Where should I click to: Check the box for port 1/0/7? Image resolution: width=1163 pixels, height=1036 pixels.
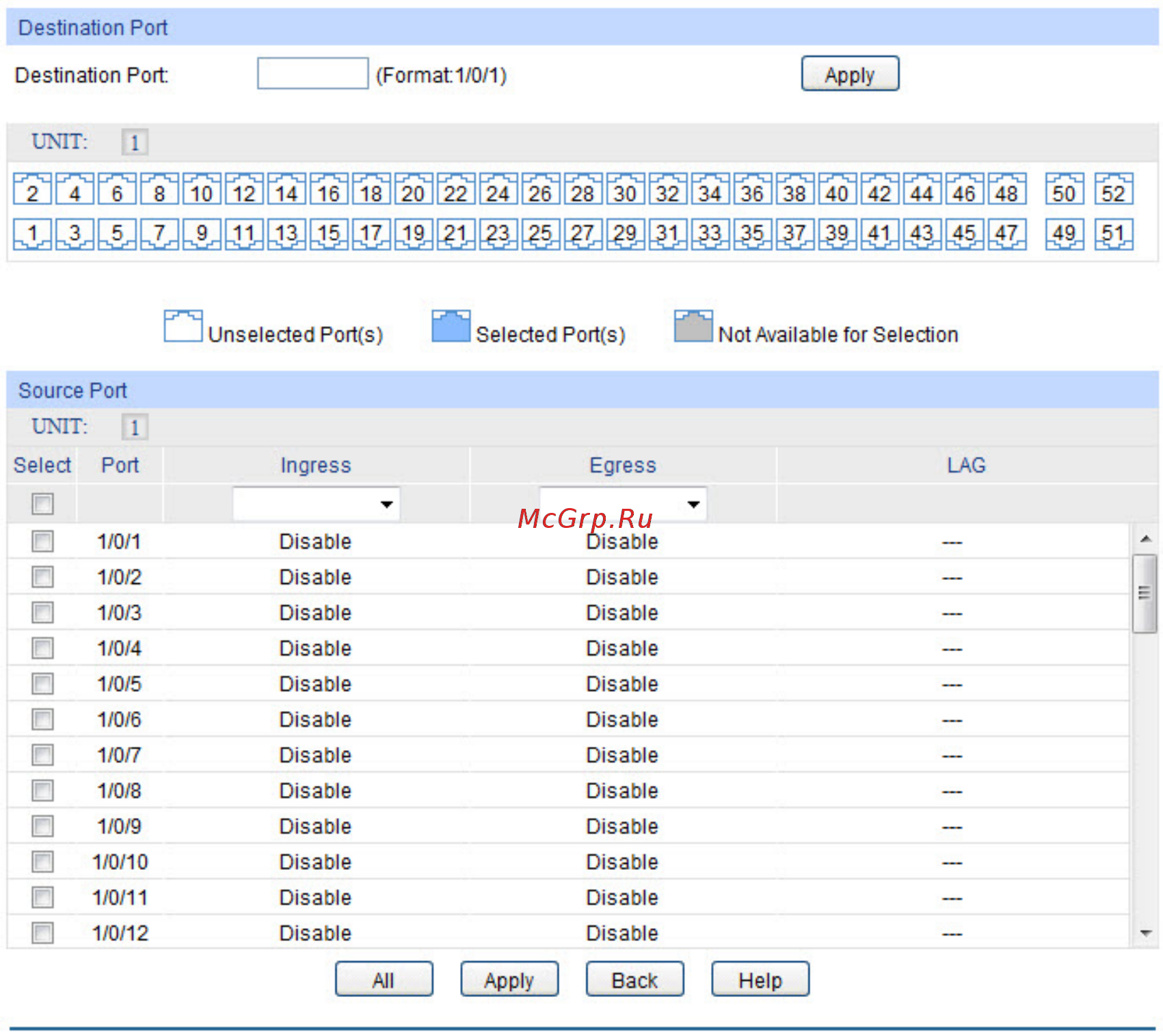[x=42, y=754]
